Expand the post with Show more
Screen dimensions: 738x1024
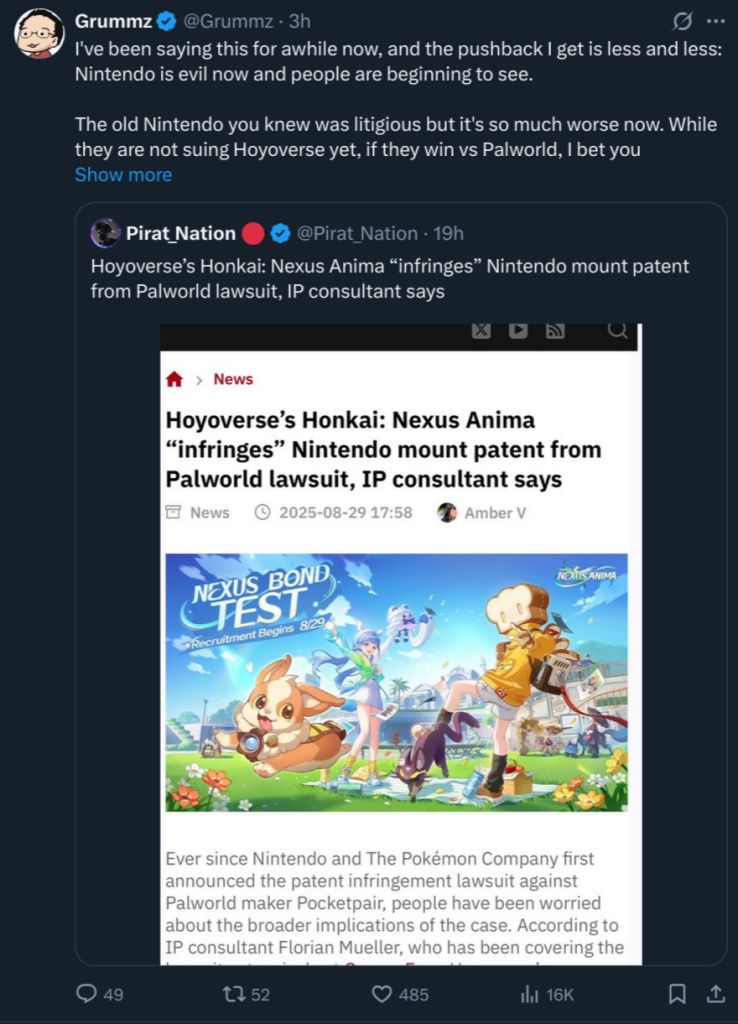pos(123,174)
